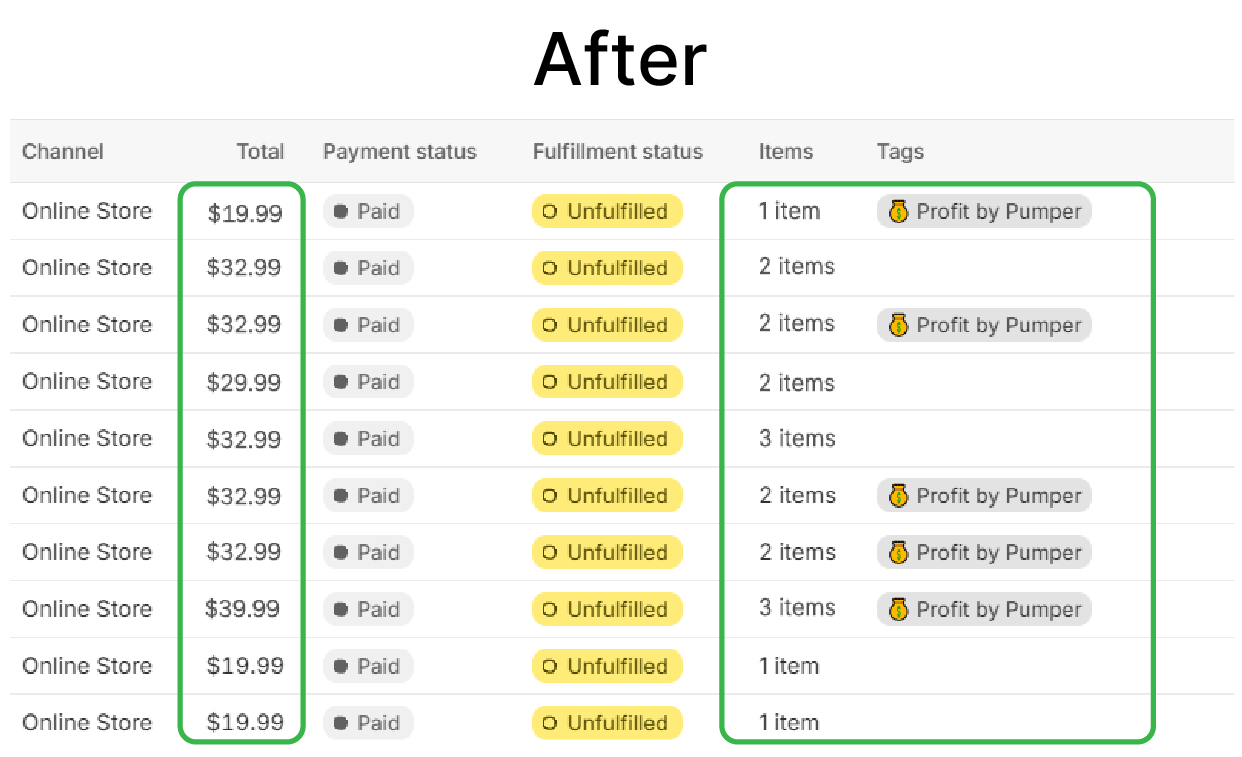Click the $39.99 total amount
Viewport: 1242px width, 757px height.
click(x=243, y=609)
